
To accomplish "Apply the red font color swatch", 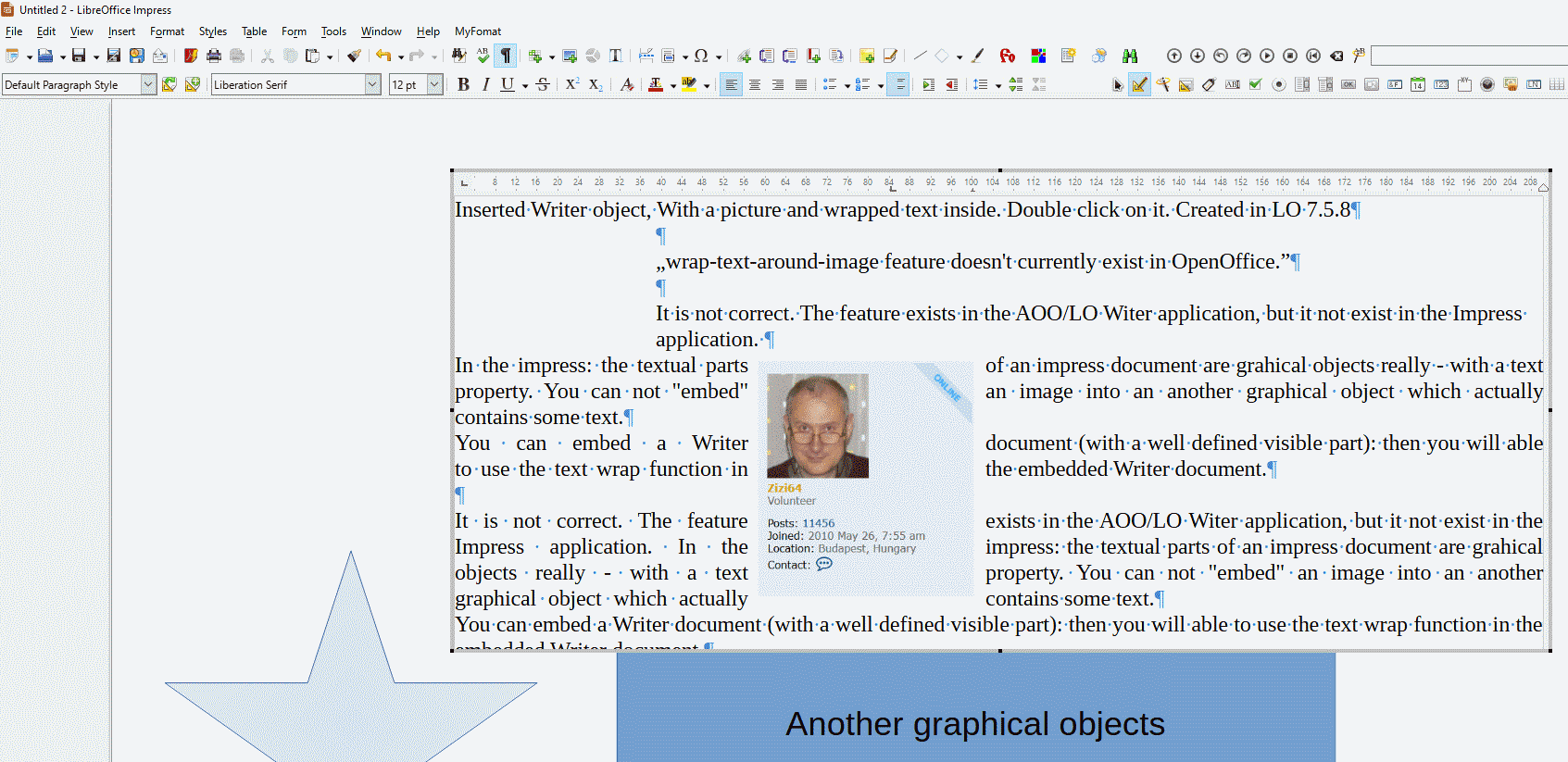I will (656, 84).
